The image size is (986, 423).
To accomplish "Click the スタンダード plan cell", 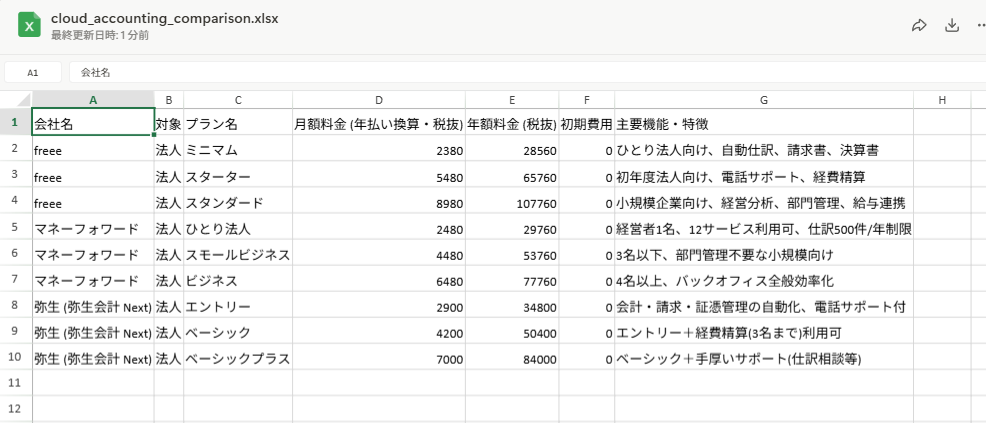I will click(238, 201).
